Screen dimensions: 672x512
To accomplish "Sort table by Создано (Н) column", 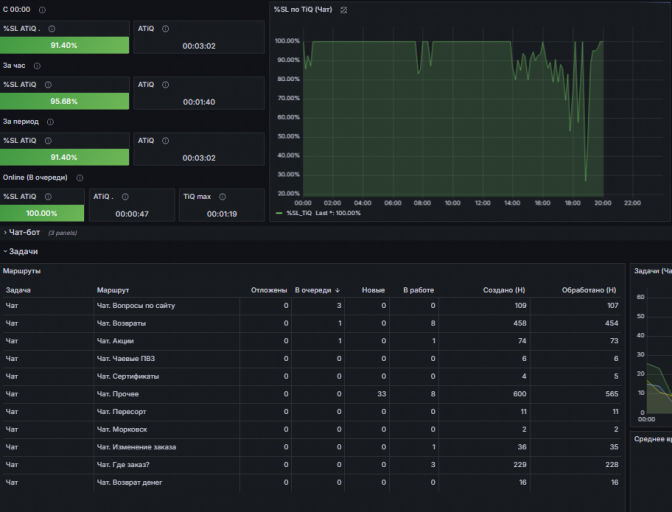I will (504, 290).
